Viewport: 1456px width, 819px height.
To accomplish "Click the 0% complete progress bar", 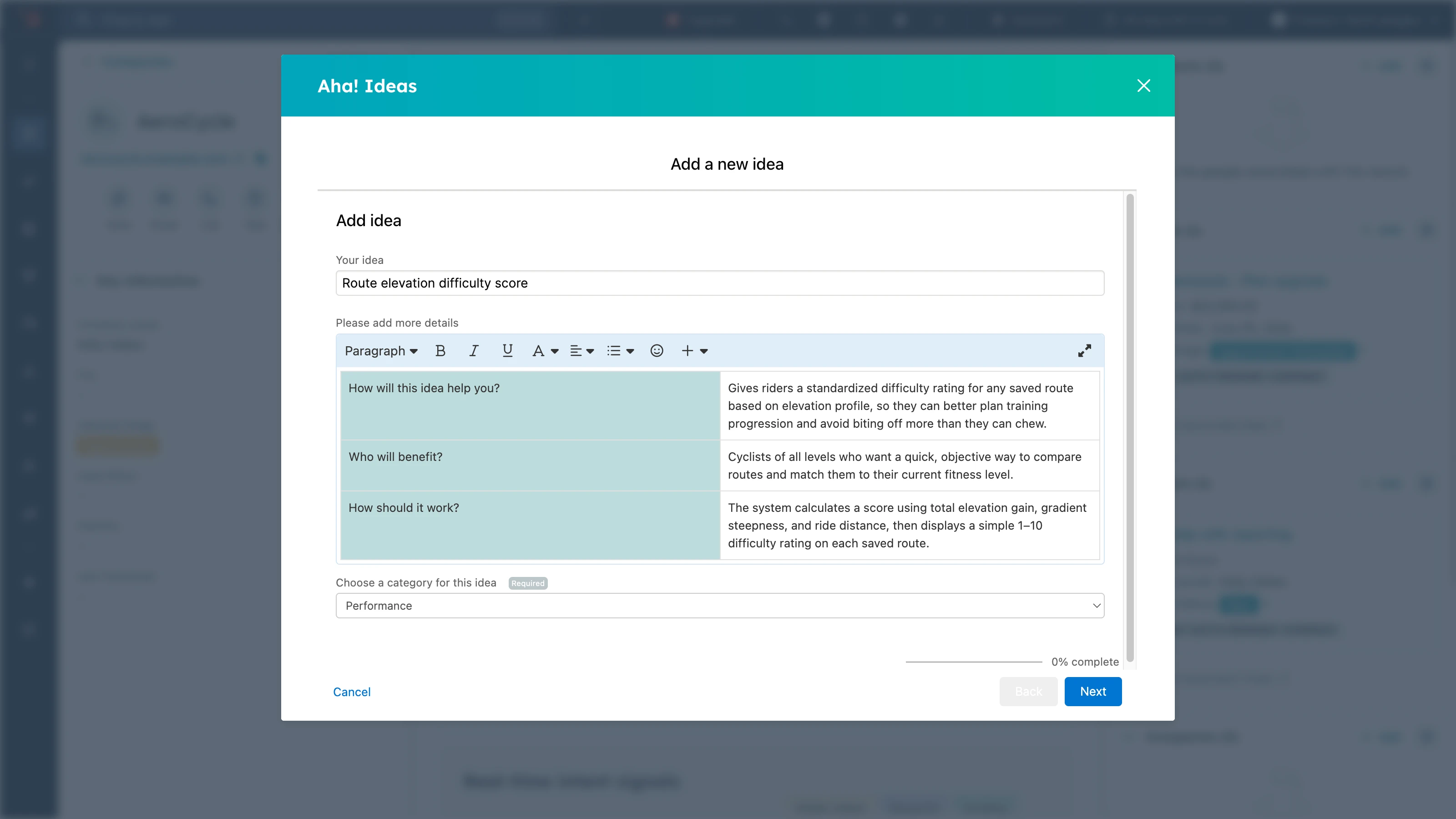I will point(973,662).
